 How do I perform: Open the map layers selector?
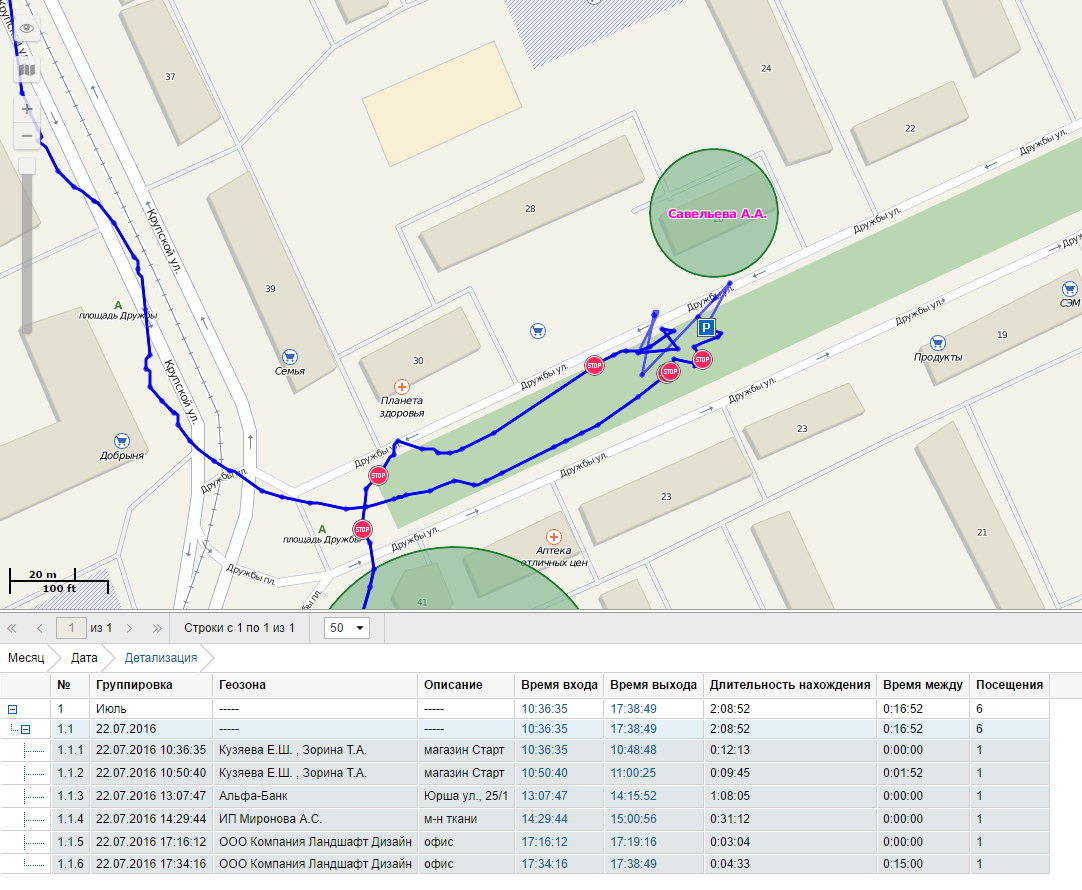[x=27, y=70]
